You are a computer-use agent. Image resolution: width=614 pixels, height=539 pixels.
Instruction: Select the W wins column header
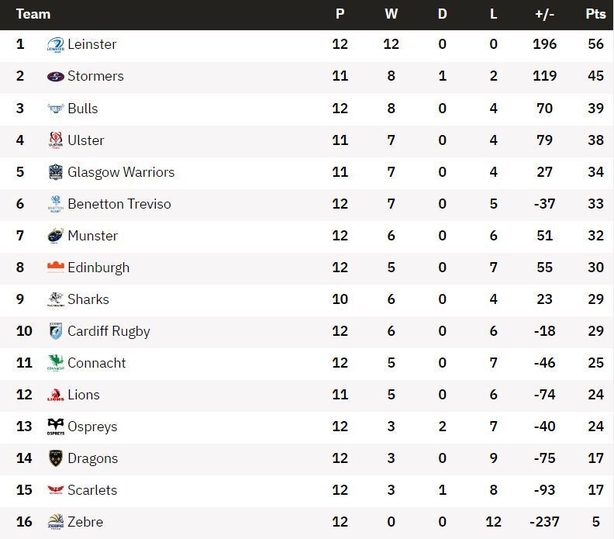(x=391, y=14)
